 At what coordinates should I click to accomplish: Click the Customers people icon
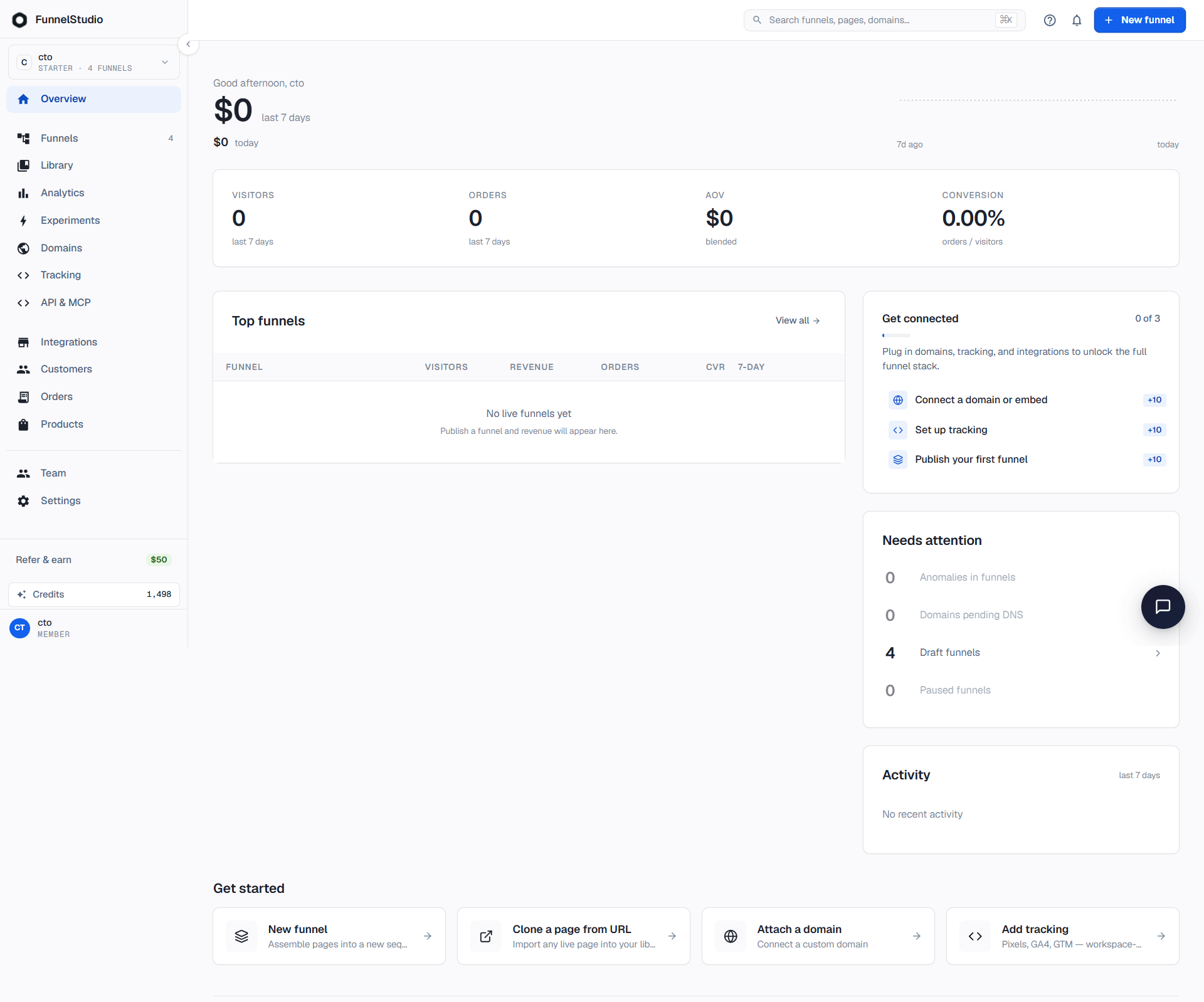[23, 369]
